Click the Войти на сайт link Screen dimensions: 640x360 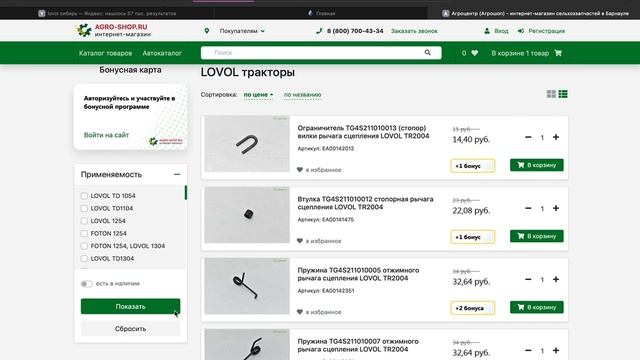(106, 135)
